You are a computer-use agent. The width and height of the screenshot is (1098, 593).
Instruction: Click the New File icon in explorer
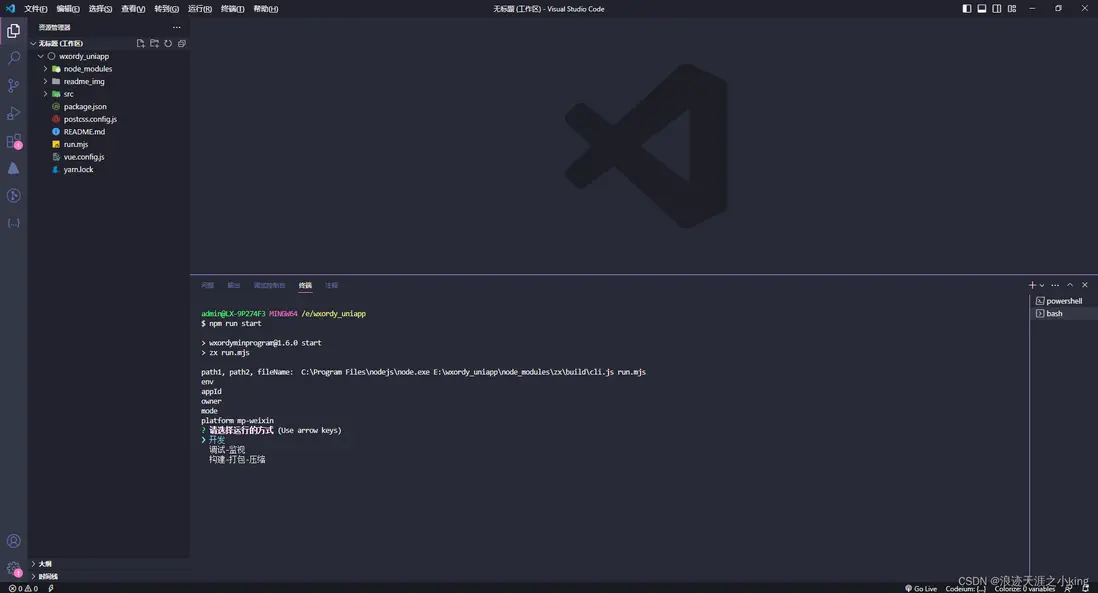coord(141,44)
